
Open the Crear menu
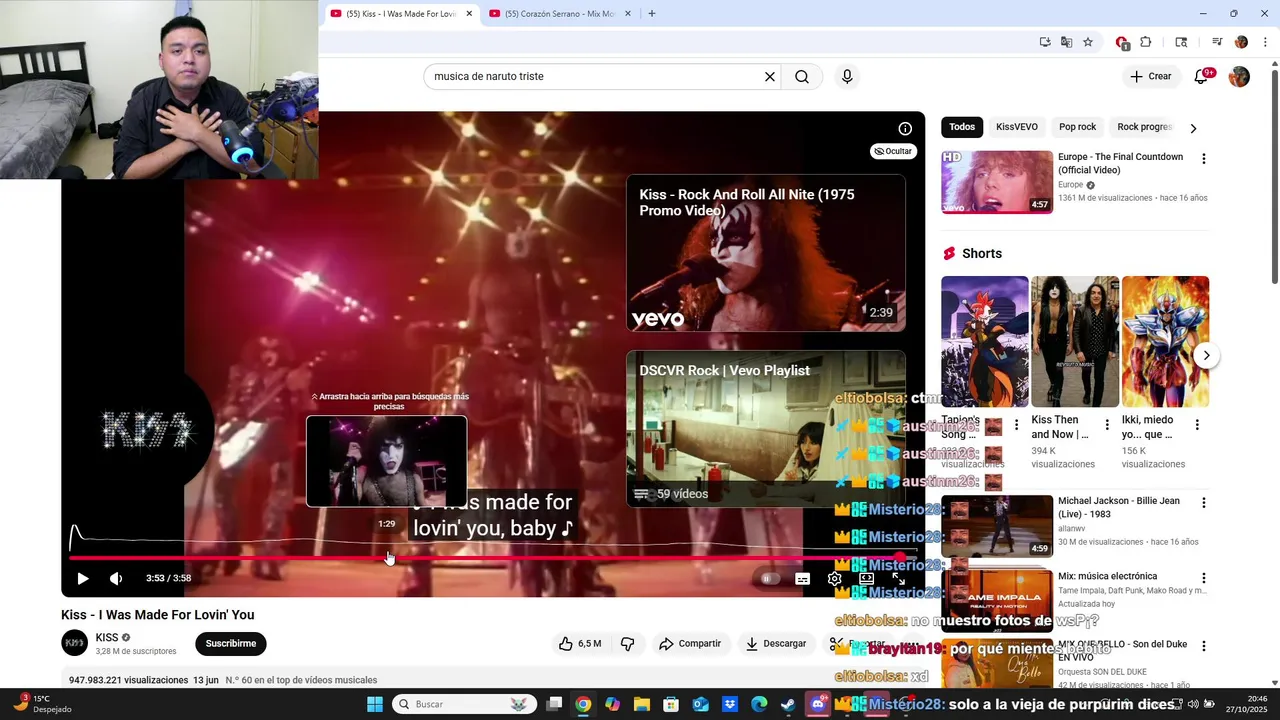coord(1151,77)
